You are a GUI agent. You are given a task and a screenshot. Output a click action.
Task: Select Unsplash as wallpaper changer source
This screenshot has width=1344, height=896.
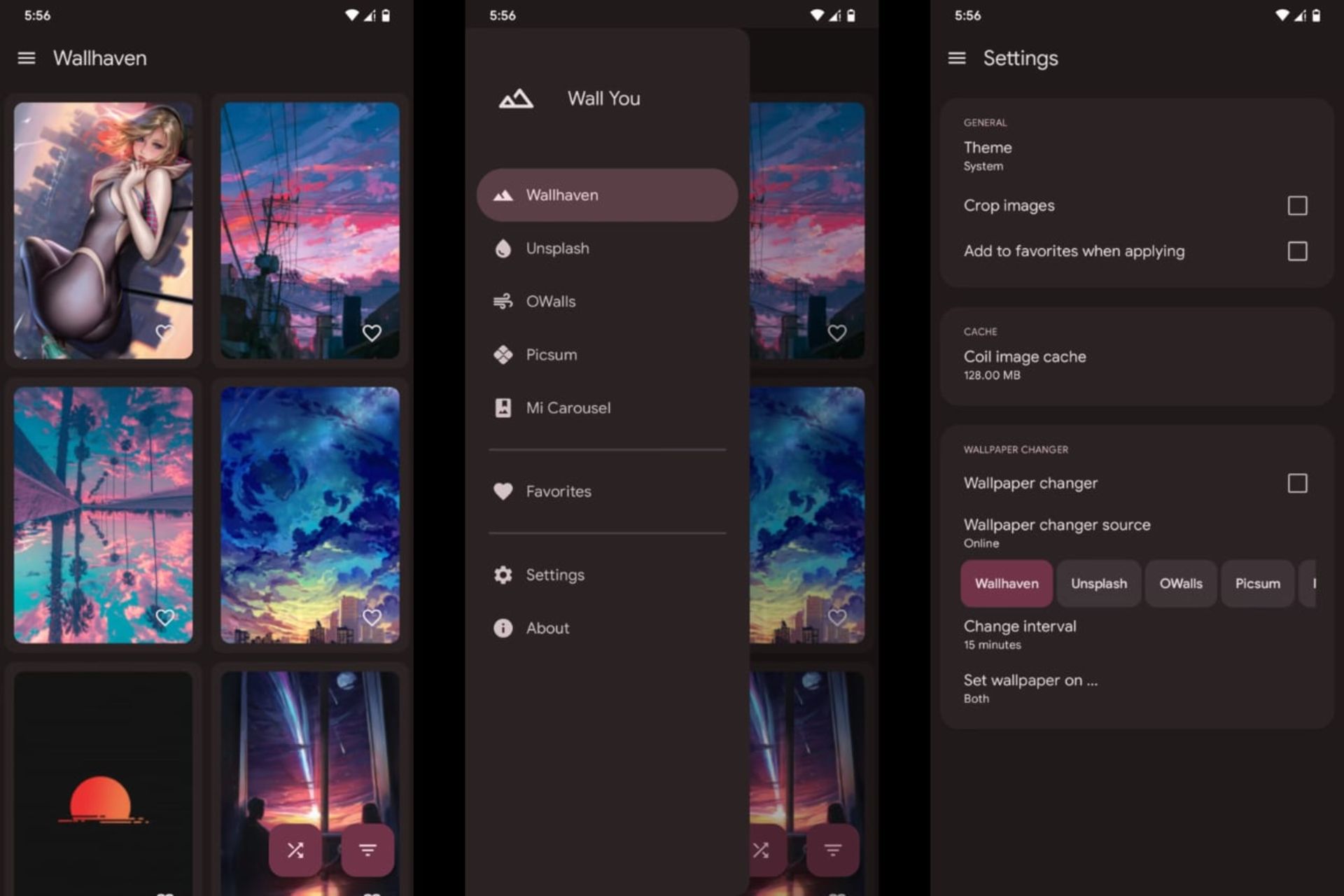click(1098, 583)
